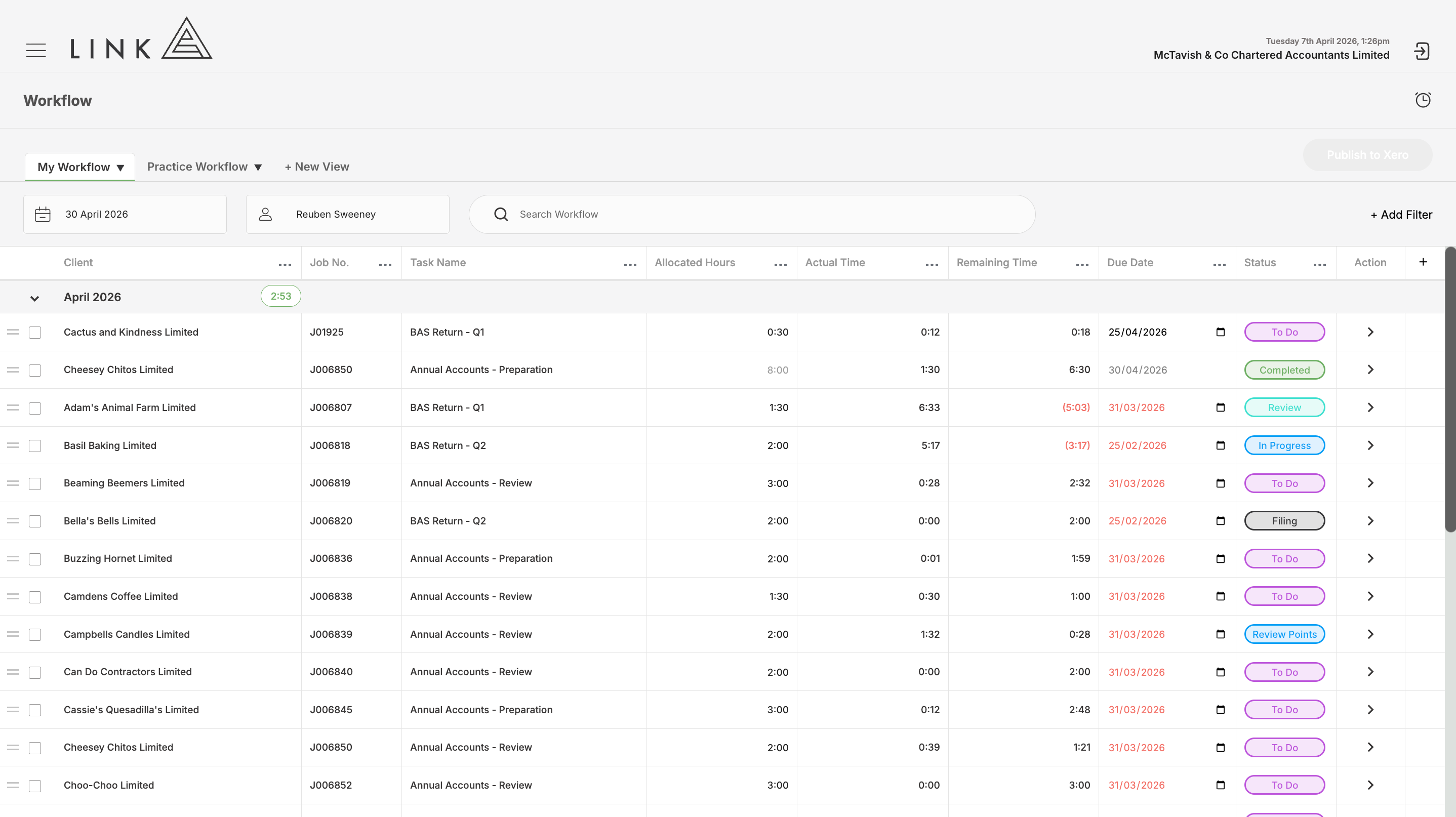Tick checkbox for Bella's Bells Limited
Screen dimensions: 1456x817
click(35, 521)
